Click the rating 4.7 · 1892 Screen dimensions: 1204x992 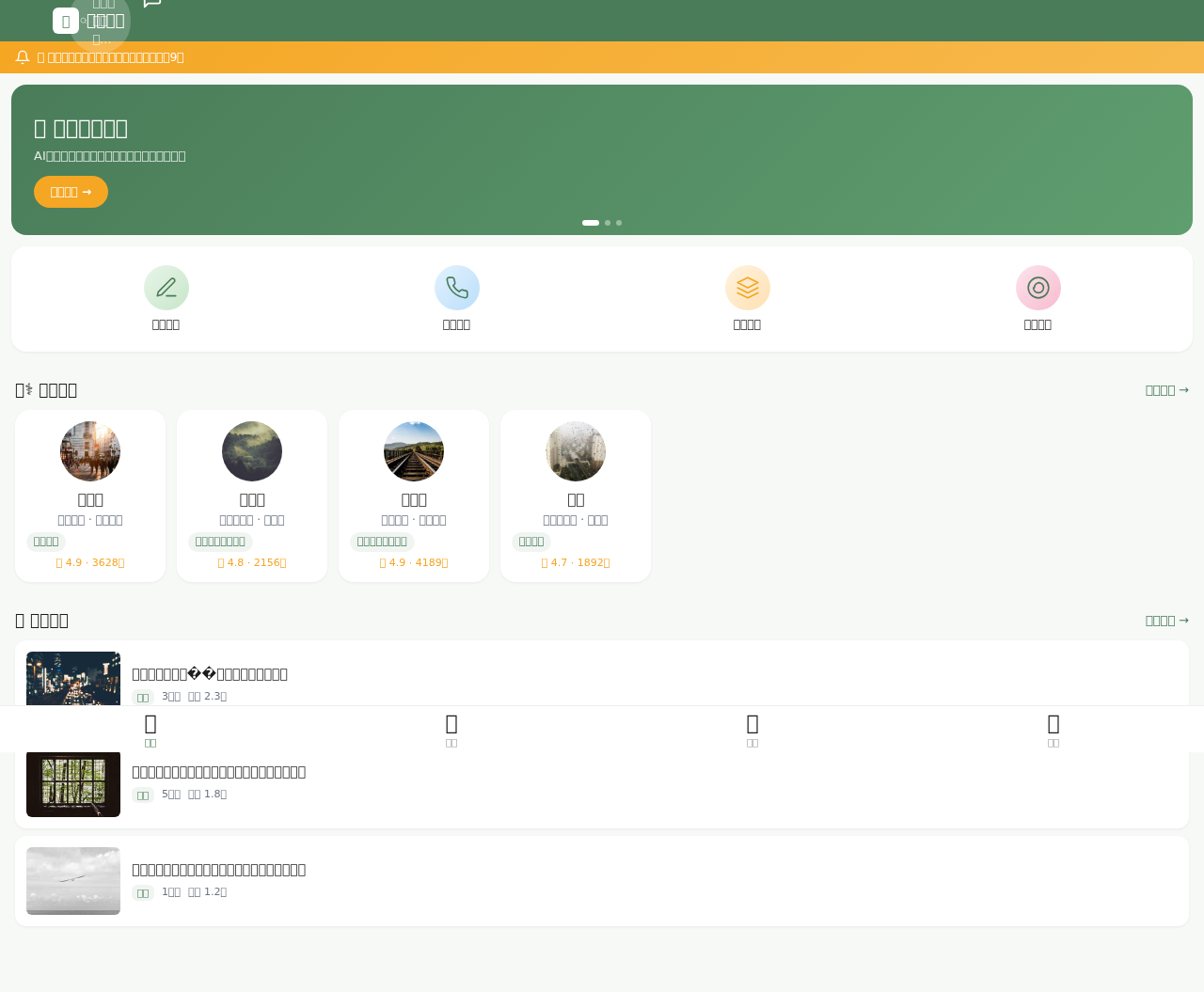pyautogui.click(x=576, y=562)
